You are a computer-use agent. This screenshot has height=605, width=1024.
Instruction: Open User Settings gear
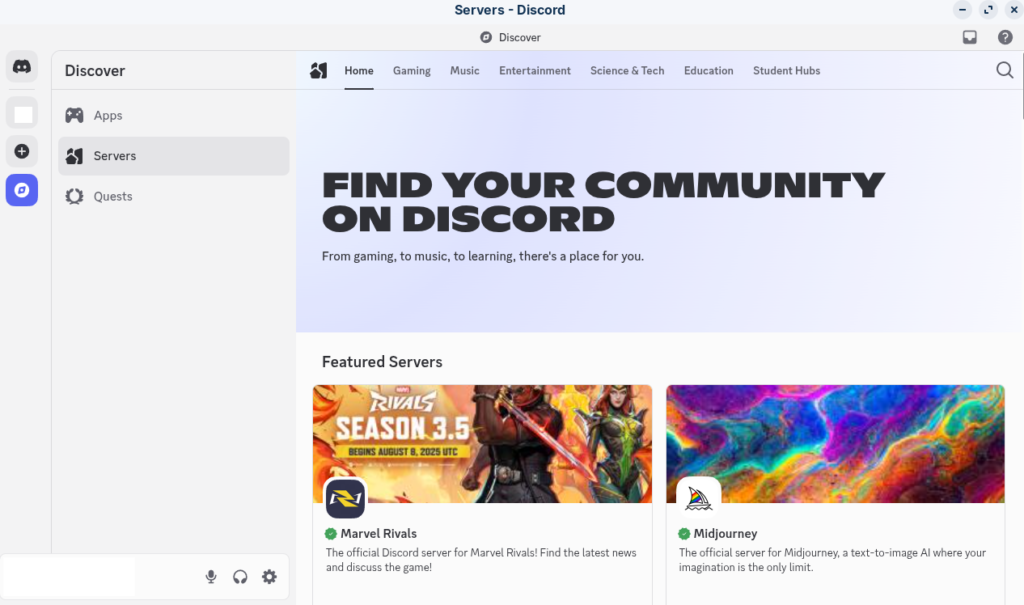tap(269, 577)
